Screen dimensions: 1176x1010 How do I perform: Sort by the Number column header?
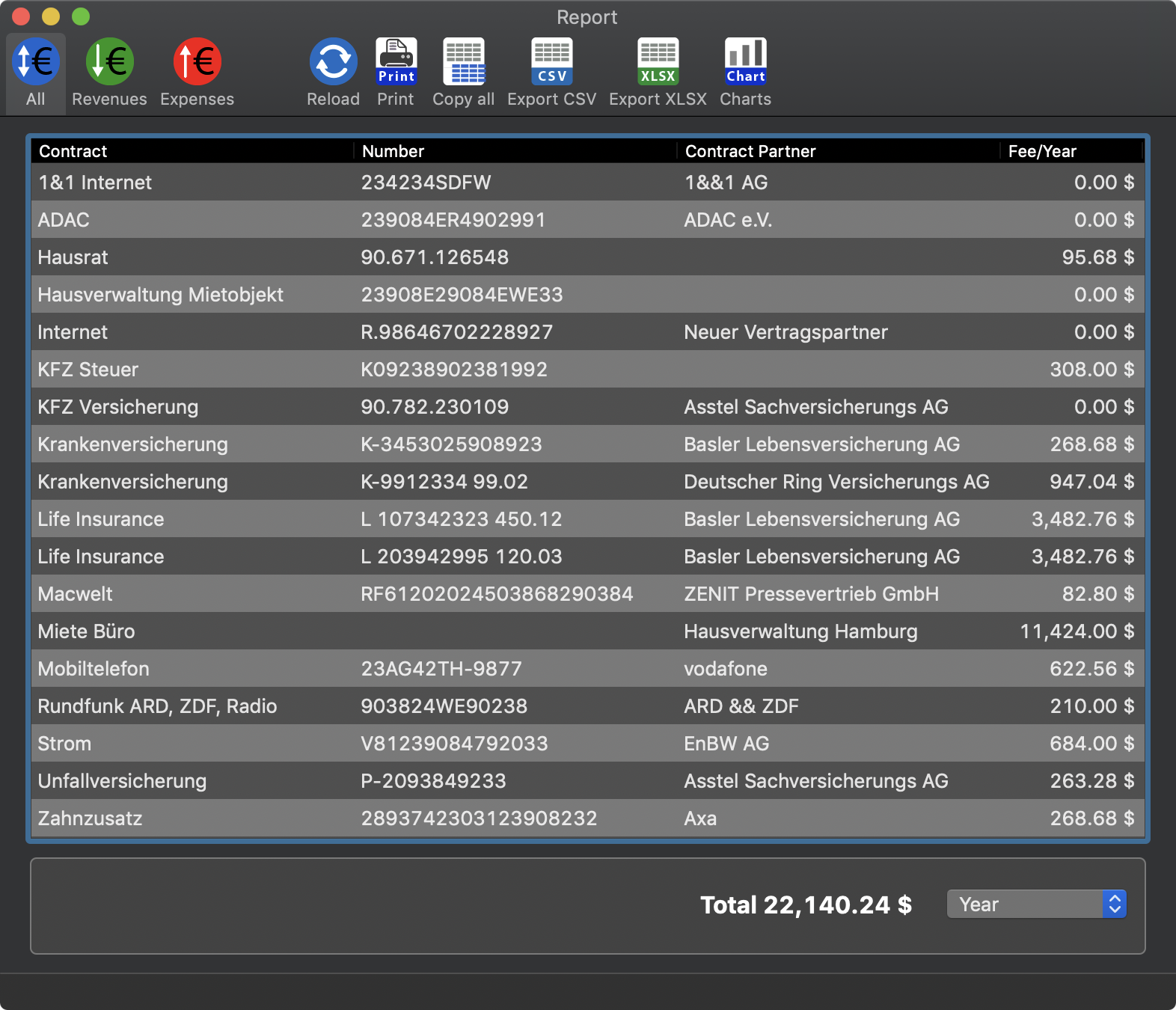(x=515, y=151)
